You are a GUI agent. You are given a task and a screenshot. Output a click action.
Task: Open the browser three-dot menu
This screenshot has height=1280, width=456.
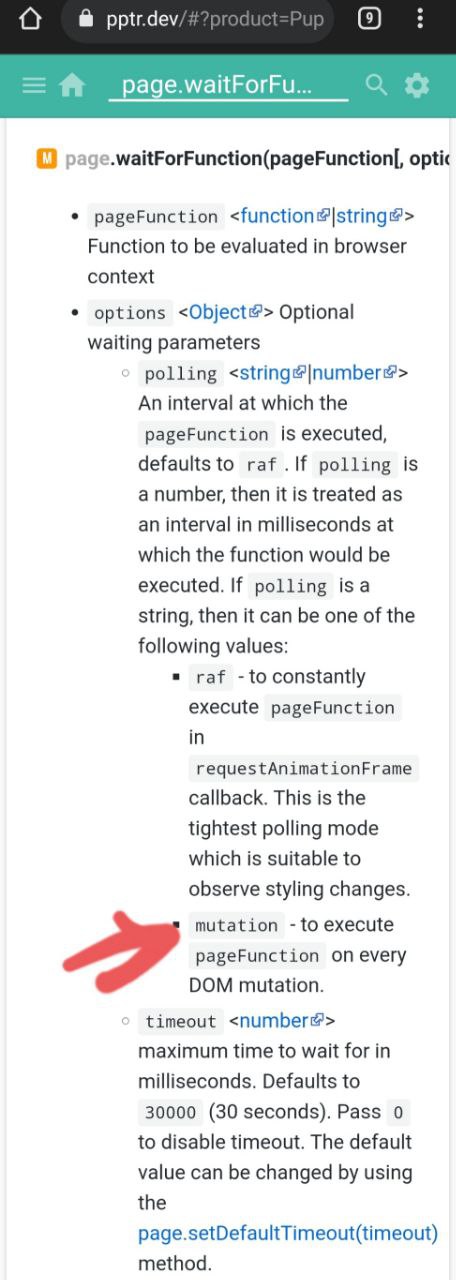(x=420, y=19)
